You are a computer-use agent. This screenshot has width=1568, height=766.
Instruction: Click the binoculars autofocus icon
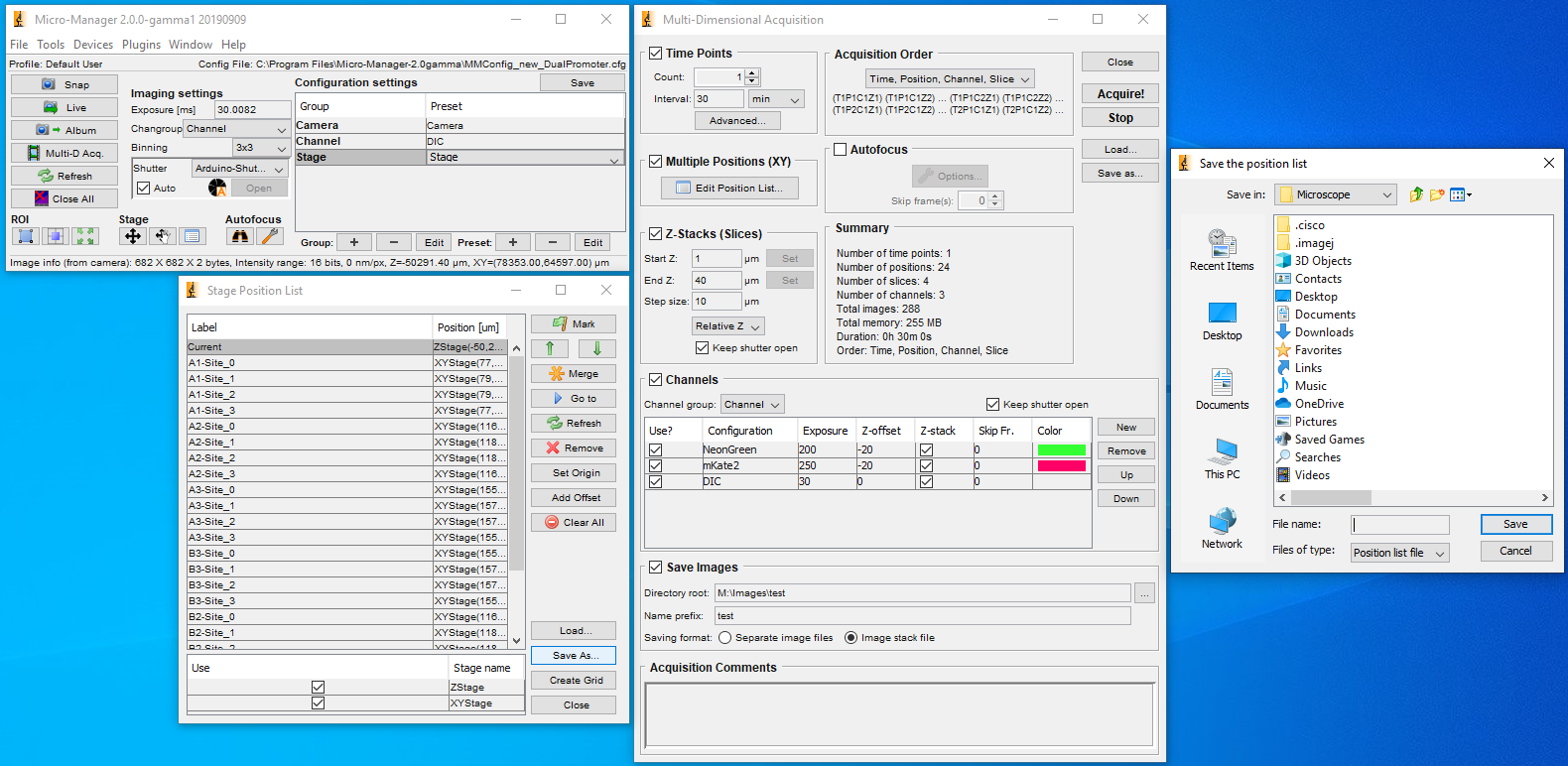pos(239,236)
